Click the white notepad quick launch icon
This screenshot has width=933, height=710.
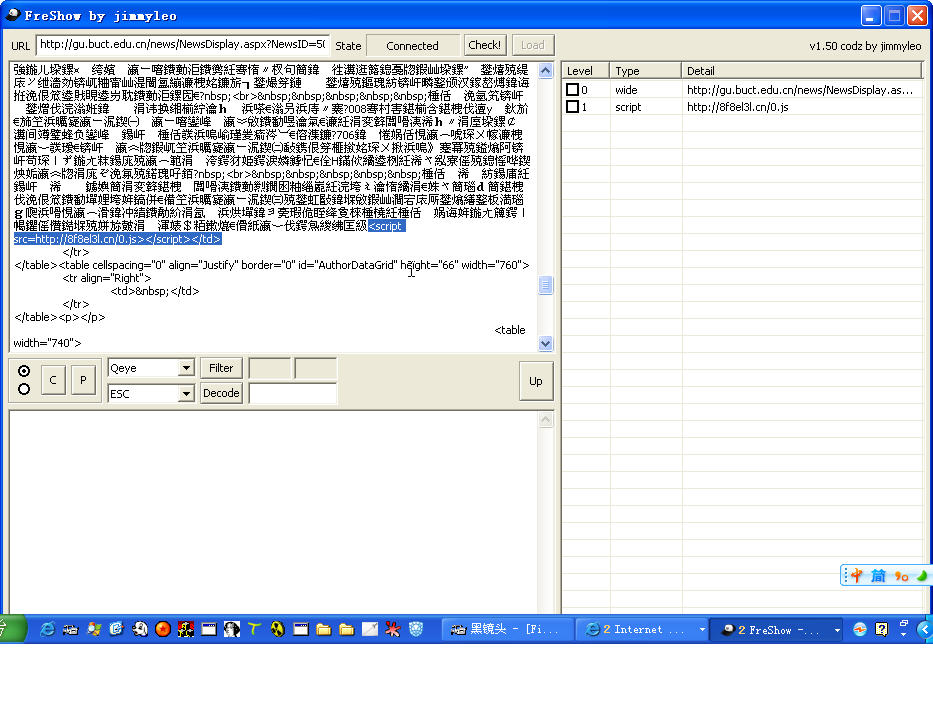(x=370, y=629)
